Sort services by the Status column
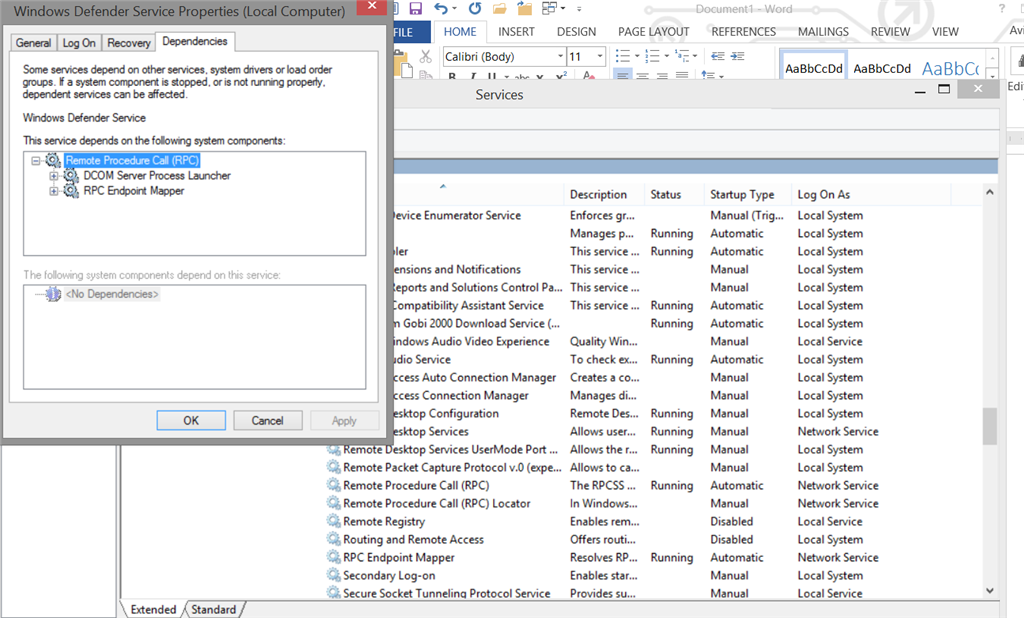 (x=665, y=195)
